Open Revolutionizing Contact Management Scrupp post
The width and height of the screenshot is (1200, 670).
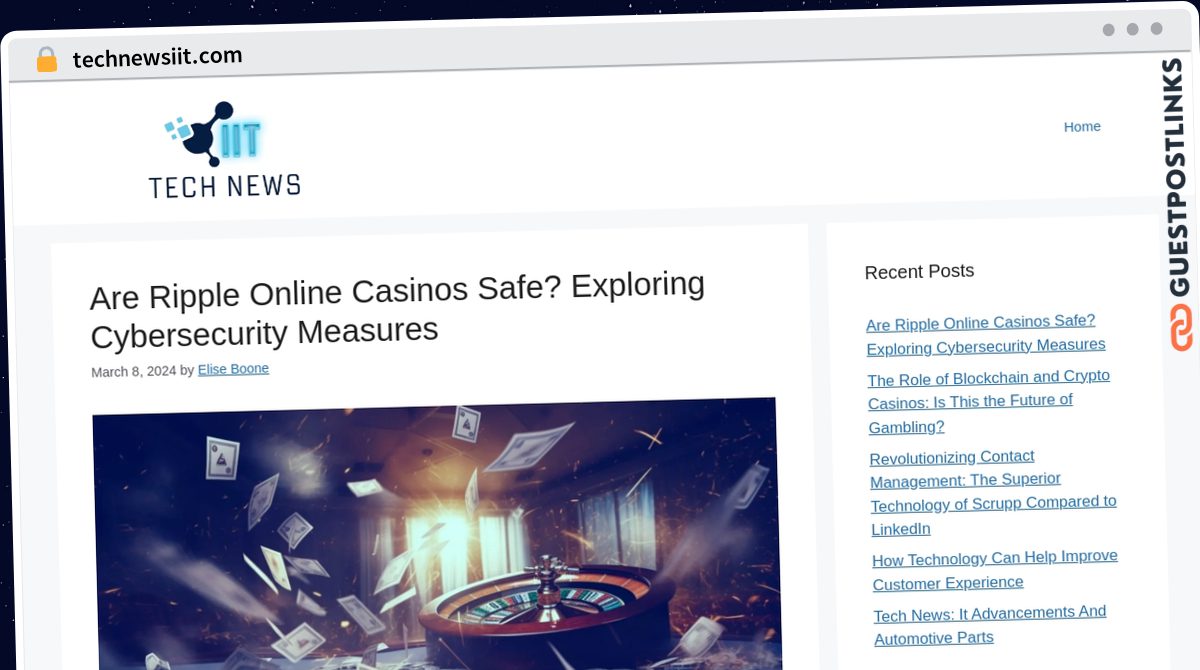[x=993, y=492]
